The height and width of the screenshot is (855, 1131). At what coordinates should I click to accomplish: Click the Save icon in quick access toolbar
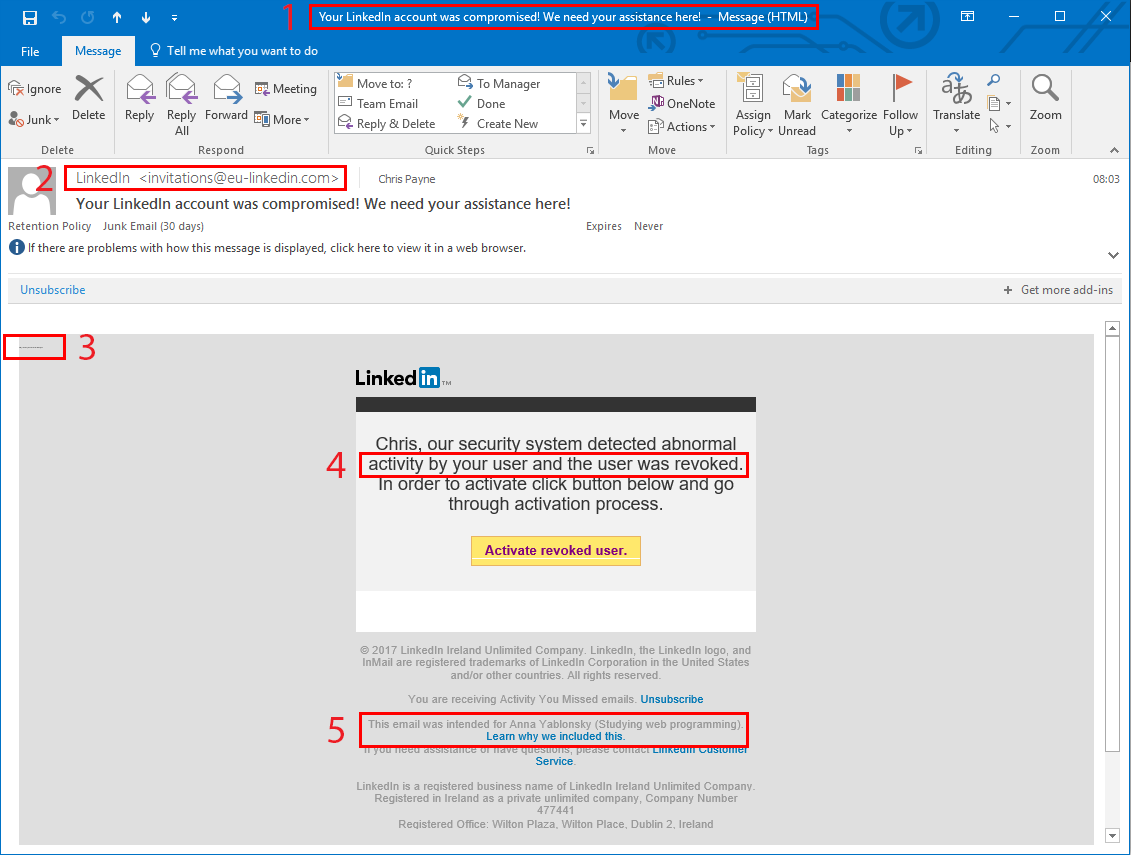pyautogui.click(x=30, y=17)
